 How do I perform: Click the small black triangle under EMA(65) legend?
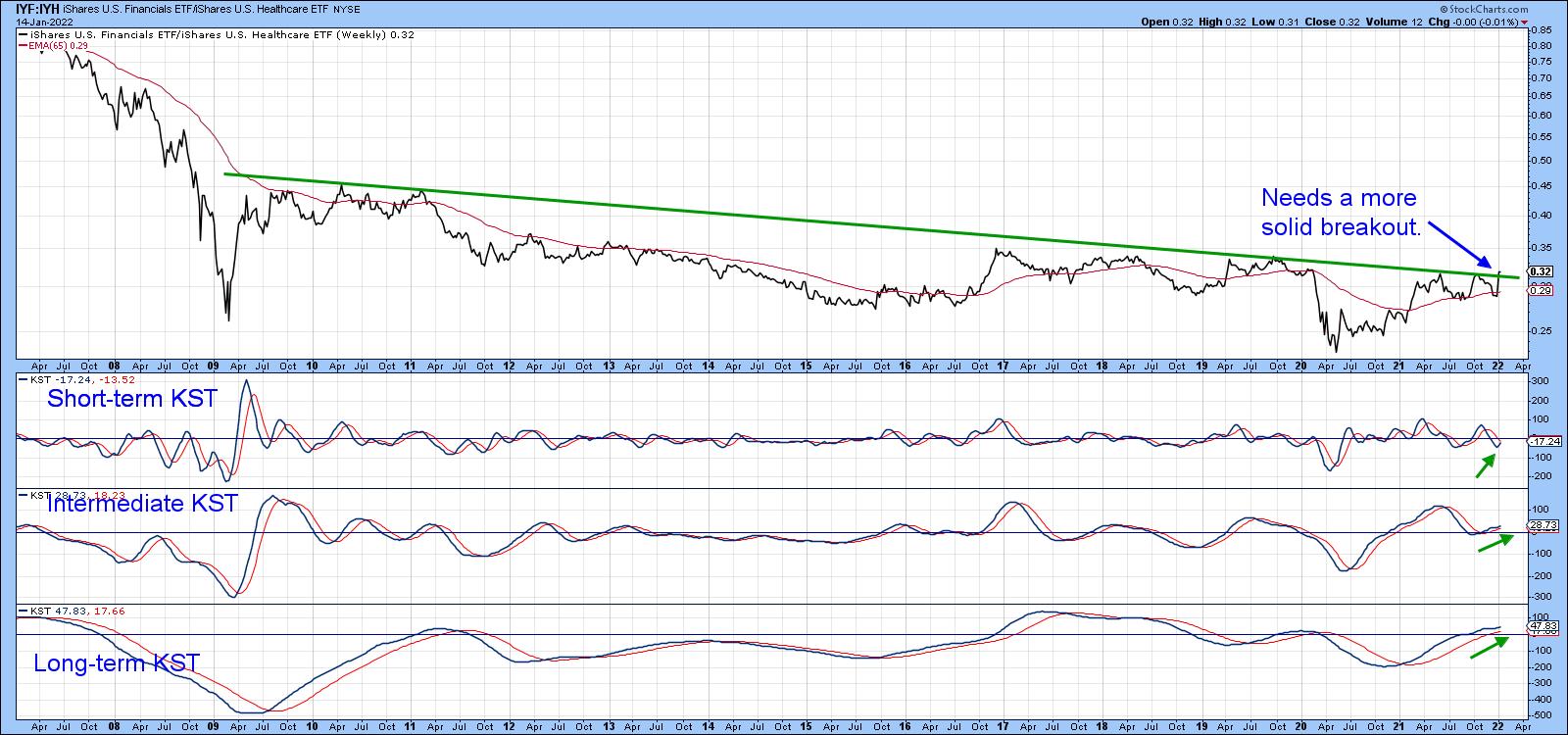(41, 55)
